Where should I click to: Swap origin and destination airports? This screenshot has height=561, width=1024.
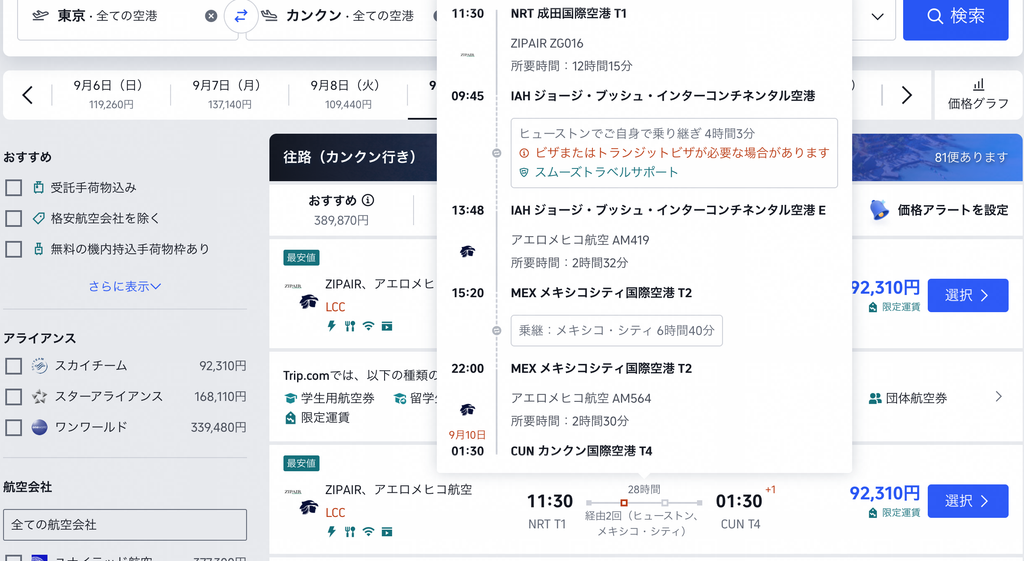click(x=241, y=16)
